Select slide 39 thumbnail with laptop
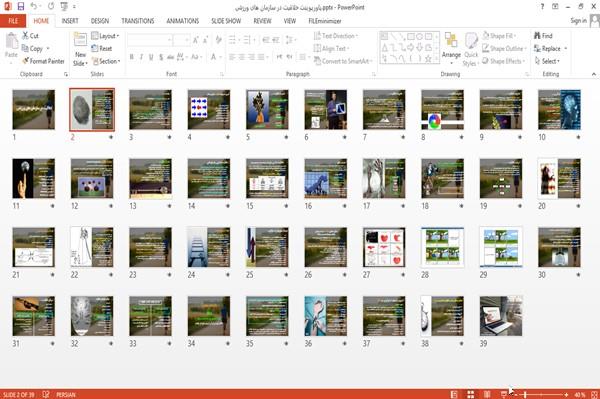Screen dimensions: 600x399 tap(501, 316)
